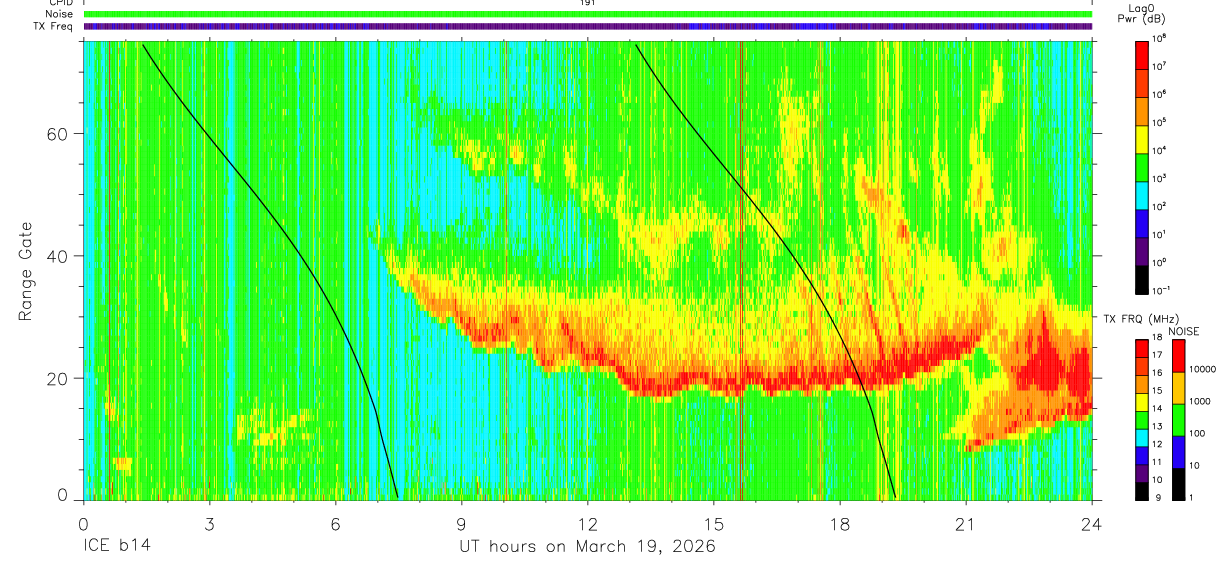Image resolution: width=1228 pixels, height=567 pixels.
Task: Click the black bottom segment of Lag0 Pwr bar
Action: [x=1143, y=278]
